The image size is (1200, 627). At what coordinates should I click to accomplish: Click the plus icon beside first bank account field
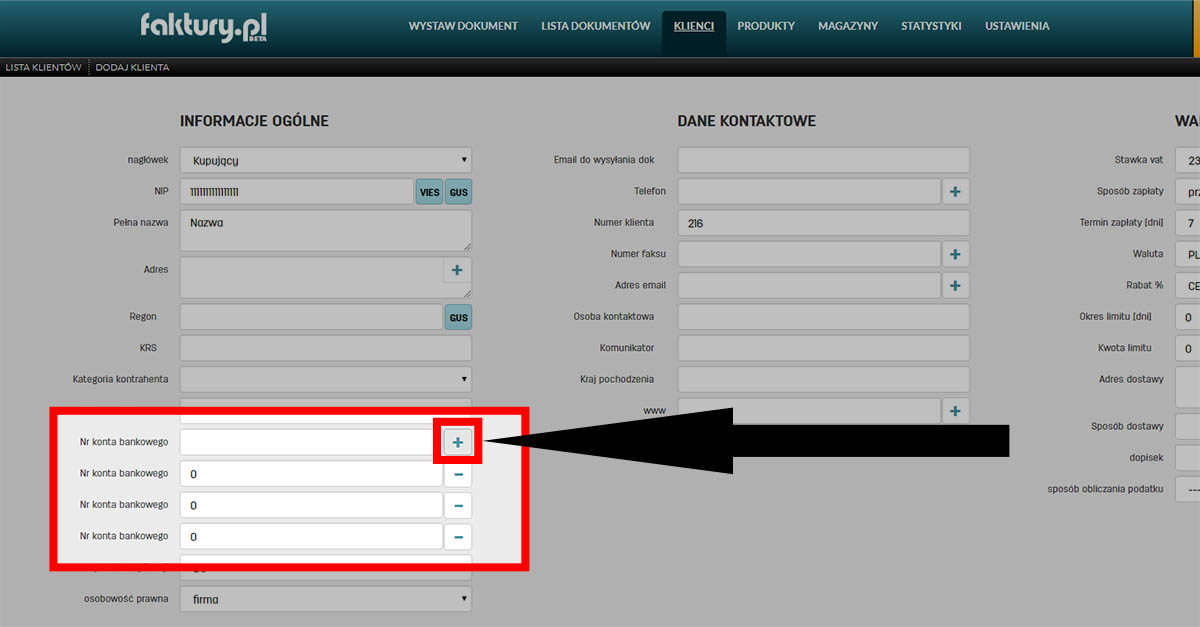(x=457, y=442)
